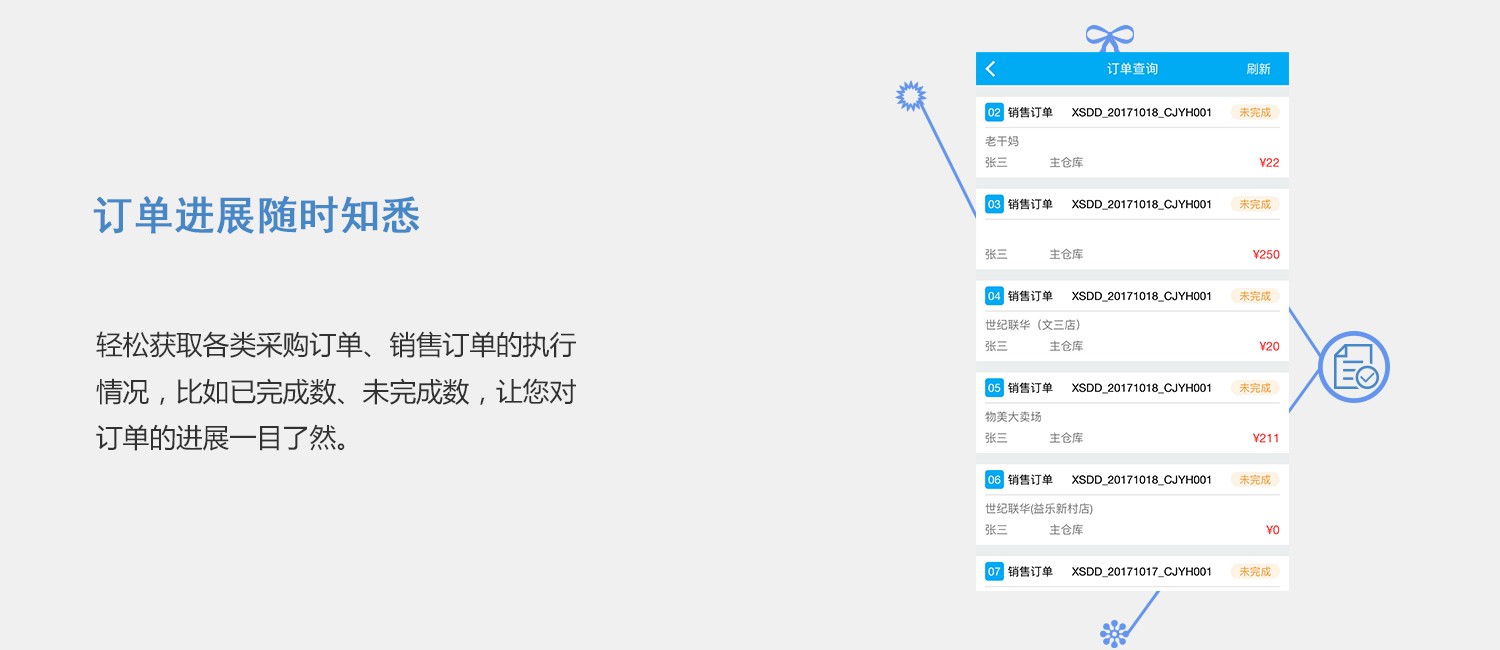Click 未完成 status tag on order 06
Image resolution: width=1500 pixels, height=650 pixels.
pyautogui.click(x=1254, y=480)
